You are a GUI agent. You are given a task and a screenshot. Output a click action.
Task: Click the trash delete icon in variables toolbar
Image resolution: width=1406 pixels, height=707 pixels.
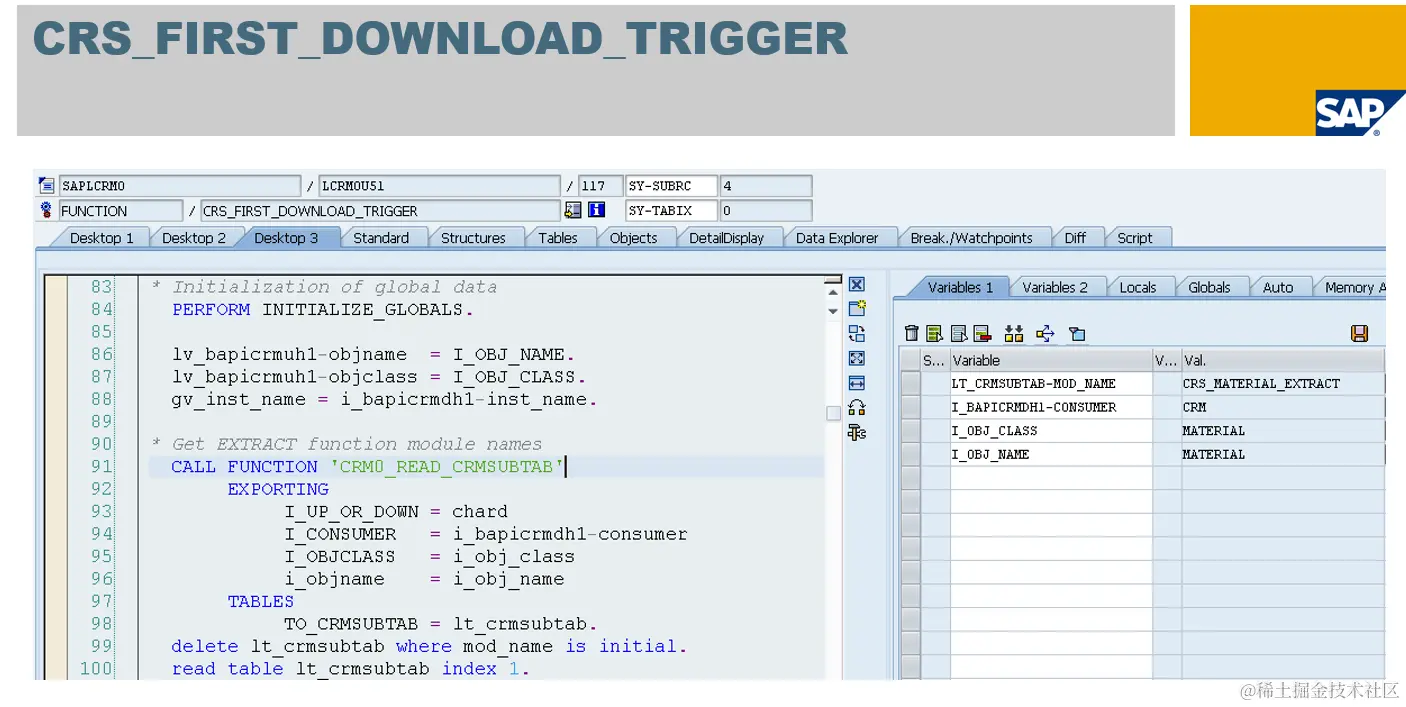point(911,334)
